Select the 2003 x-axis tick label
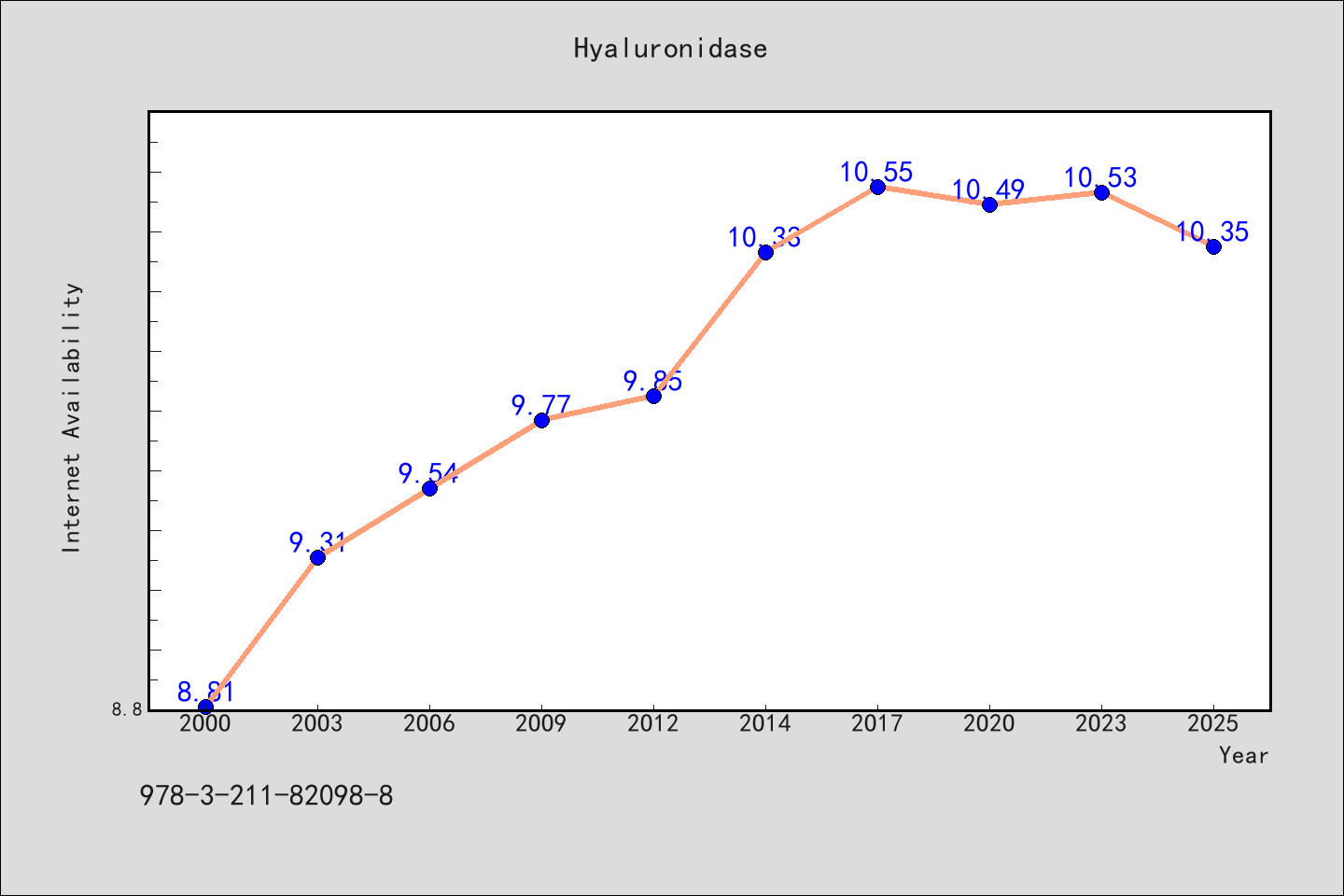The height and width of the screenshot is (896, 1344). tap(317, 723)
